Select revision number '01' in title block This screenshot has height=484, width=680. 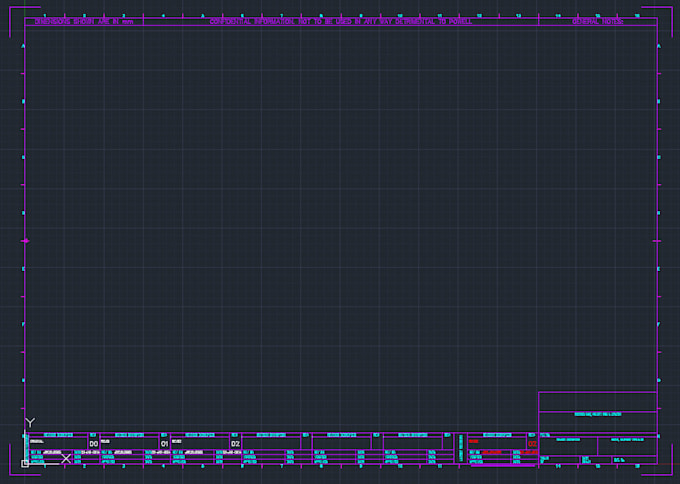point(164,444)
